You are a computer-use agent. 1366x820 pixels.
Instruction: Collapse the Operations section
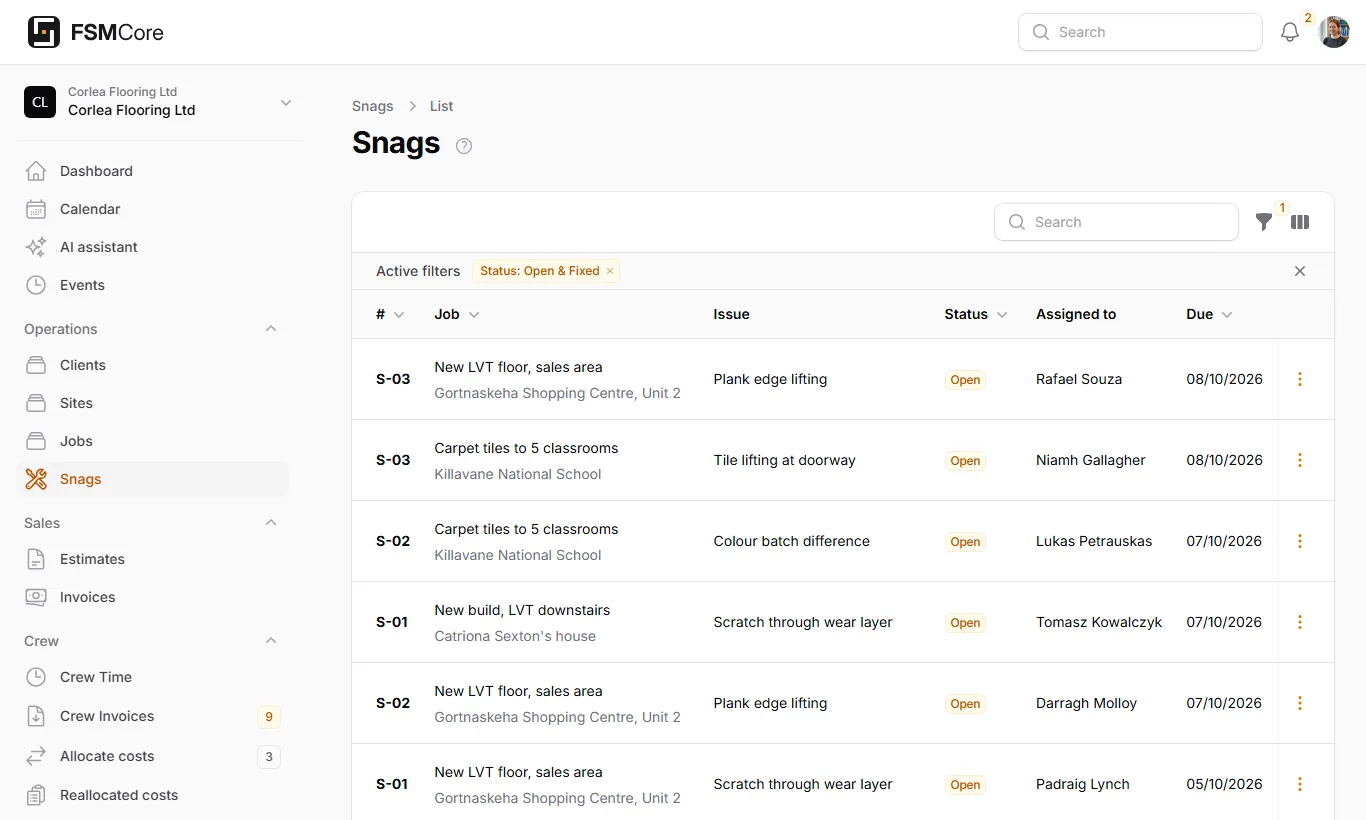pyautogui.click(x=271, y=329)
